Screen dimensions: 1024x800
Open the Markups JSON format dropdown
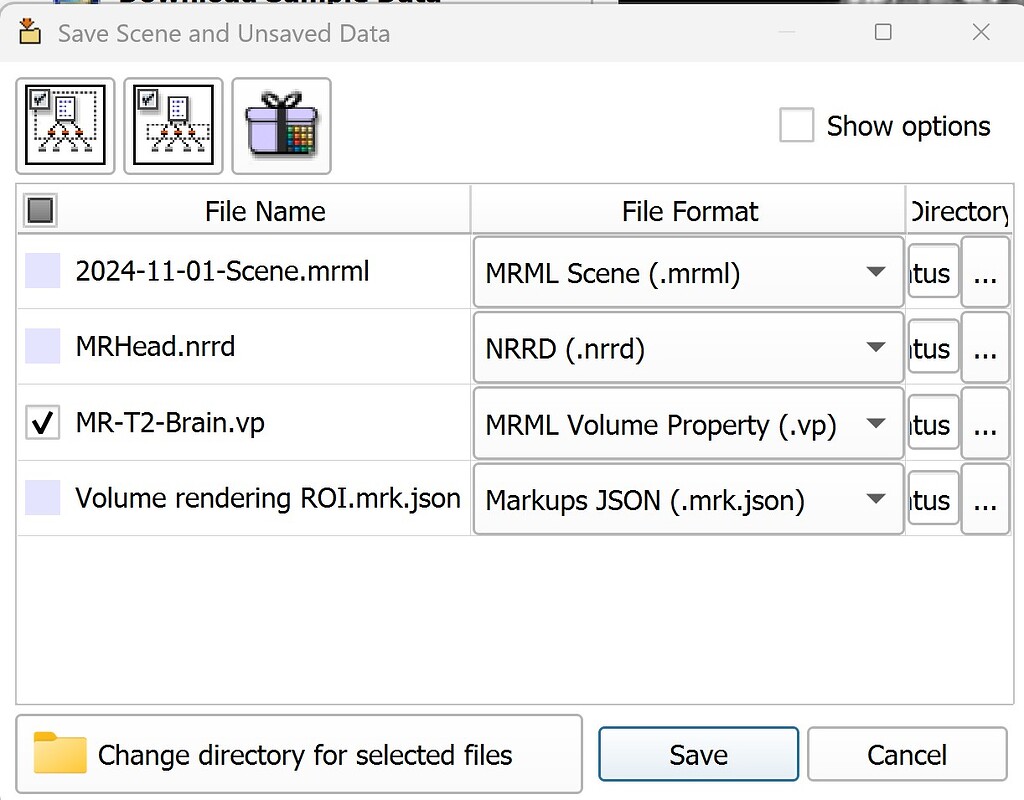click(x=876, y=499)
